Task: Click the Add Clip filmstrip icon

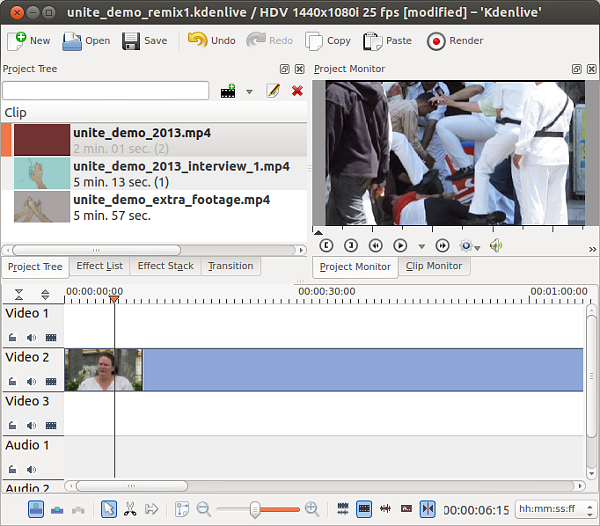Action: click(x=229, y=91)
